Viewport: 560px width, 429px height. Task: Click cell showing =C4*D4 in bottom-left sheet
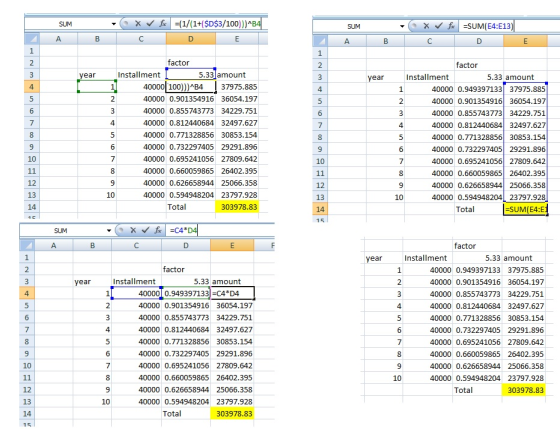pyautogui.click(x=232, y=293)
